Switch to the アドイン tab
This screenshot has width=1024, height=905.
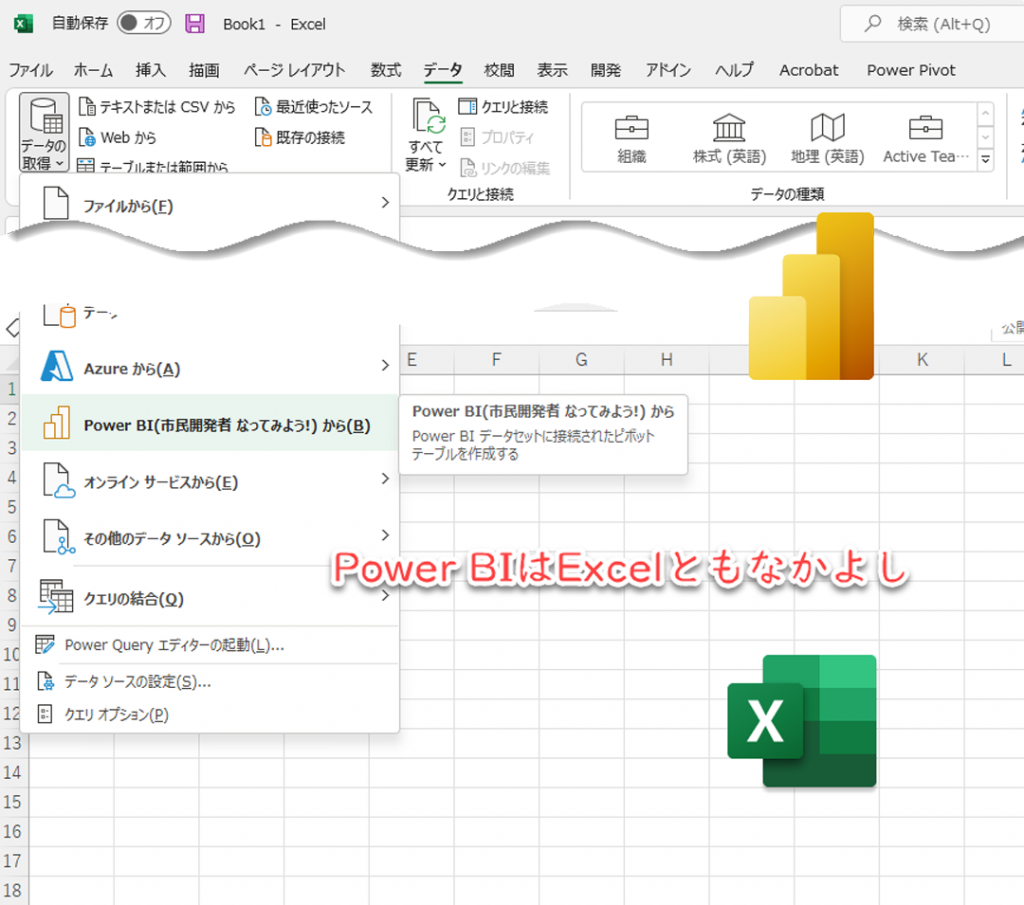[x=668, y=70]
